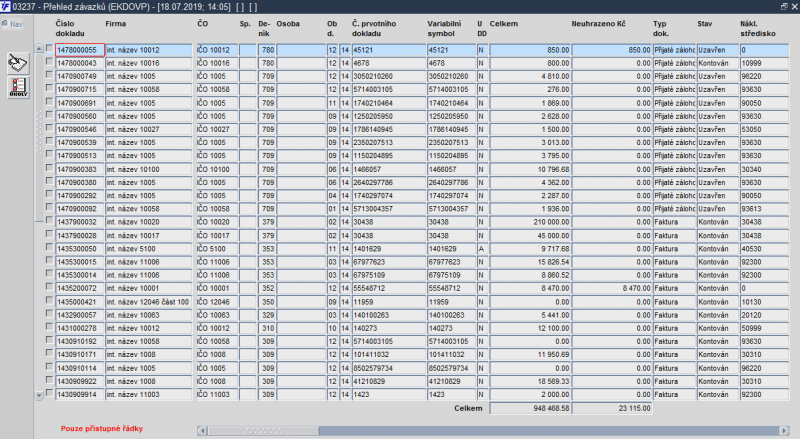Image resolution: width=800 pixels, height=439 pixels.
Task: Click journal 780 in row 1478000043
Action: tap(267, 63)
